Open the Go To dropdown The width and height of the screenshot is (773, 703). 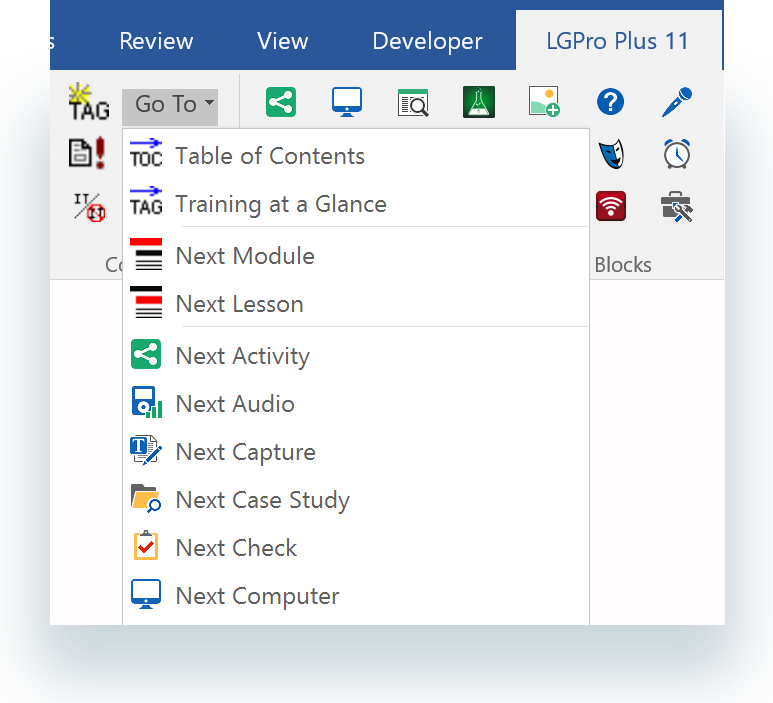[170, 106]
